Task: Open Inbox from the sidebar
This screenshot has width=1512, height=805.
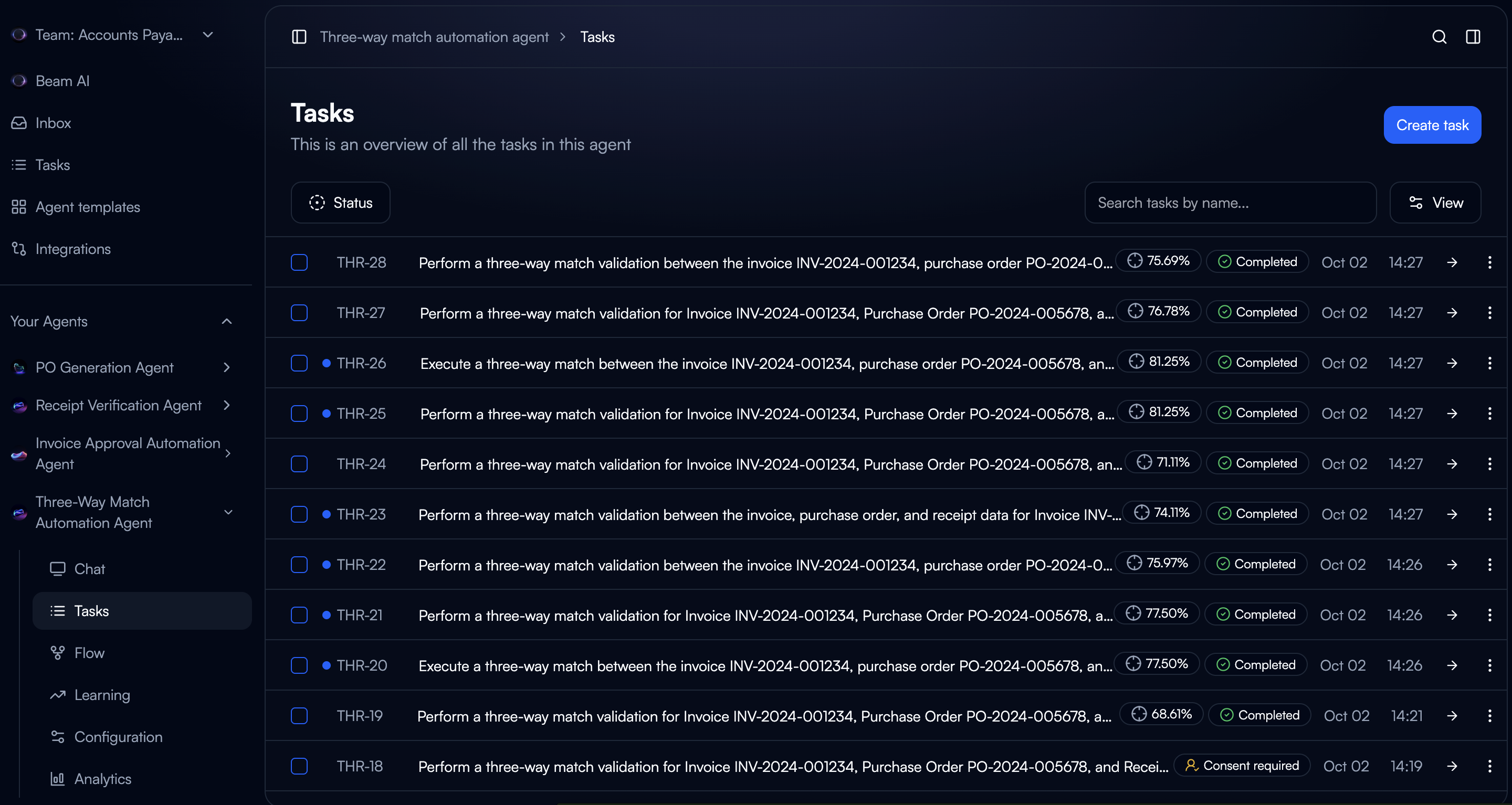Action: [x=53, y=123]
